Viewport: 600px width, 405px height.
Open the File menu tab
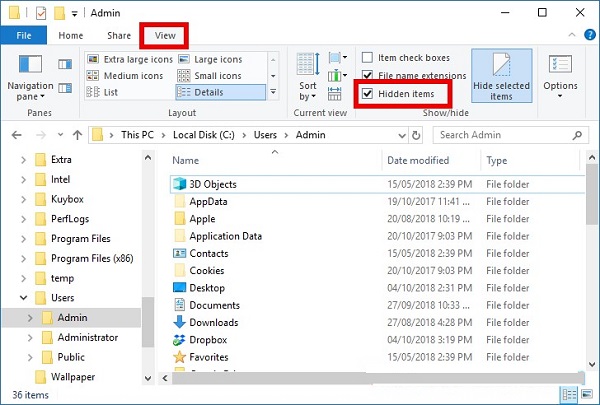tap(22, 35)
